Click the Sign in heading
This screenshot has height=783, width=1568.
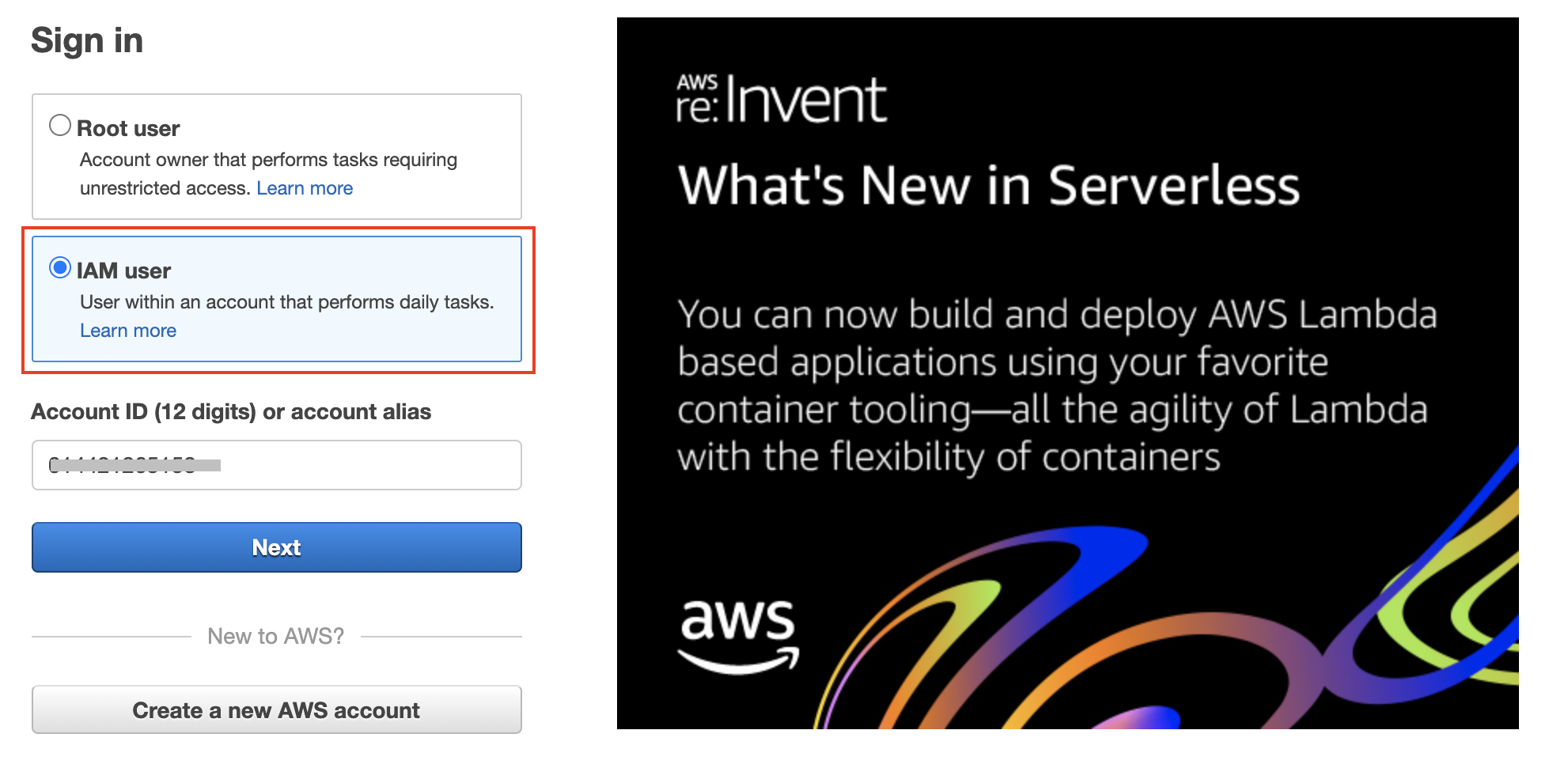tap(87, 40)
